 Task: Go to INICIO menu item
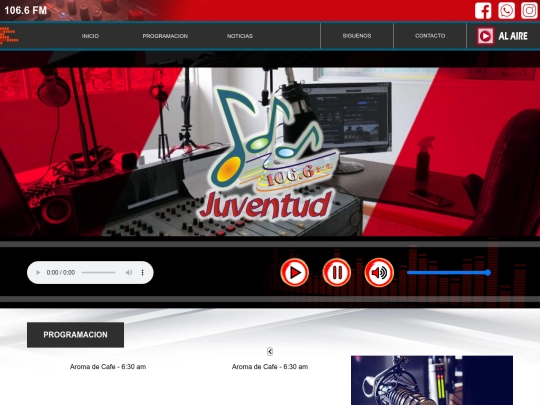[x=90, y=36]
